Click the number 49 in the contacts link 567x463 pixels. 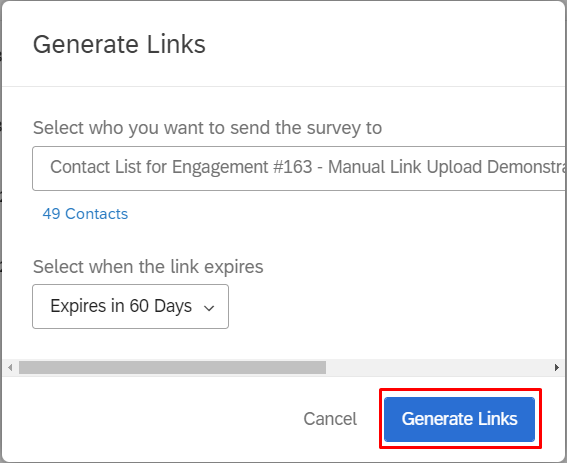51,214
